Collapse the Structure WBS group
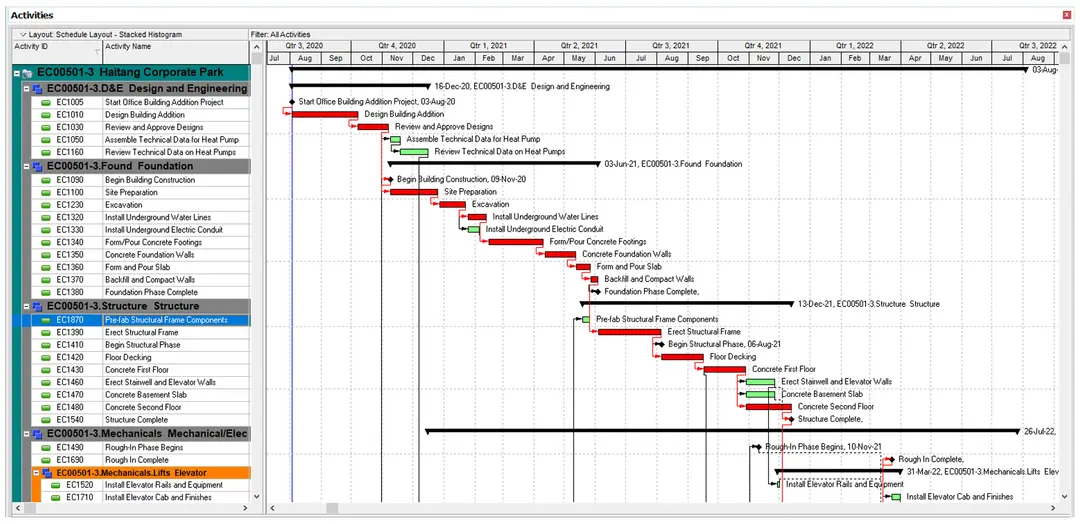Screen dimensions: 1080x524 pos(26,306)
